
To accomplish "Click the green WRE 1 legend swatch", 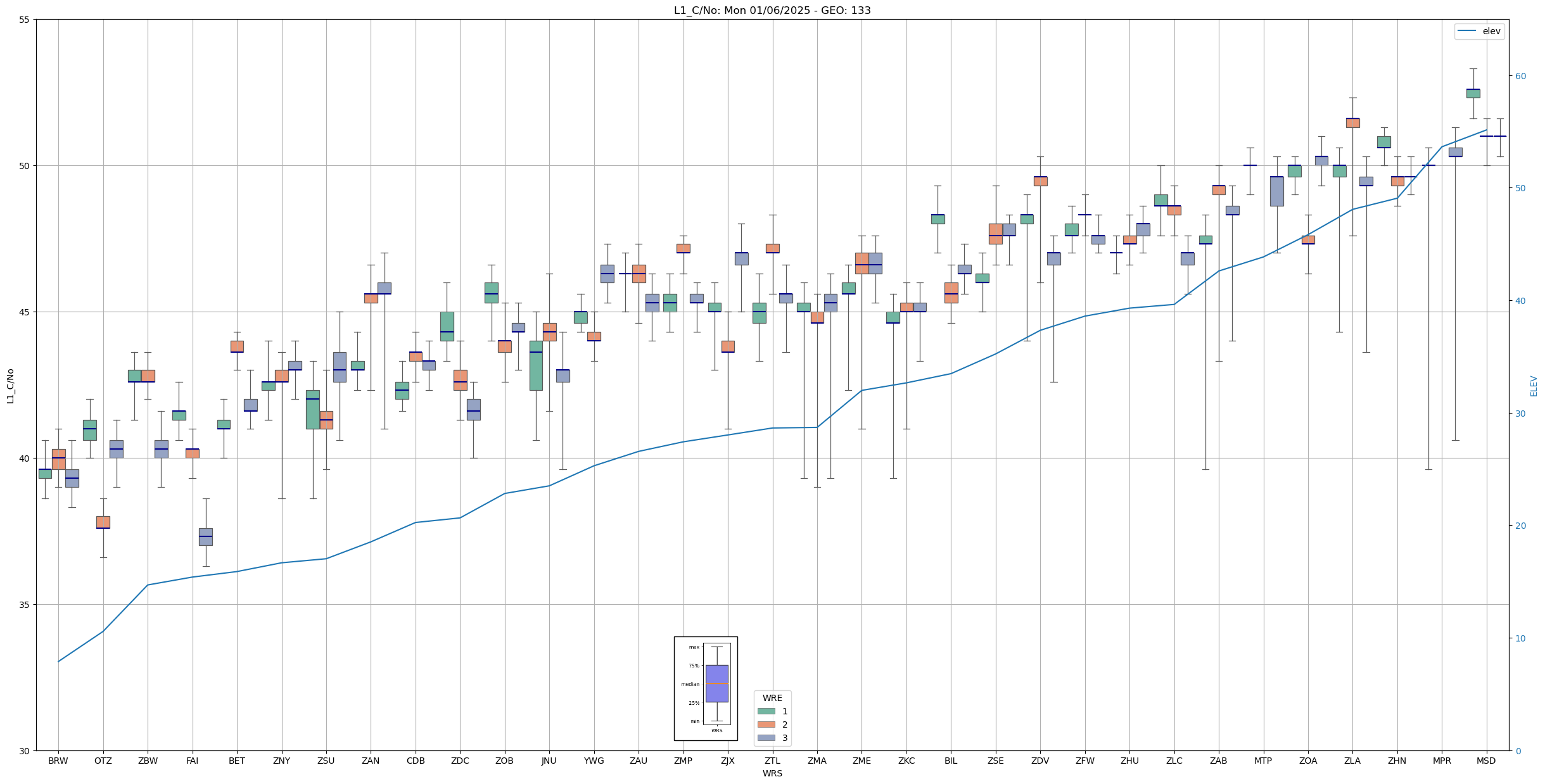I will click(x=766, y=711).
